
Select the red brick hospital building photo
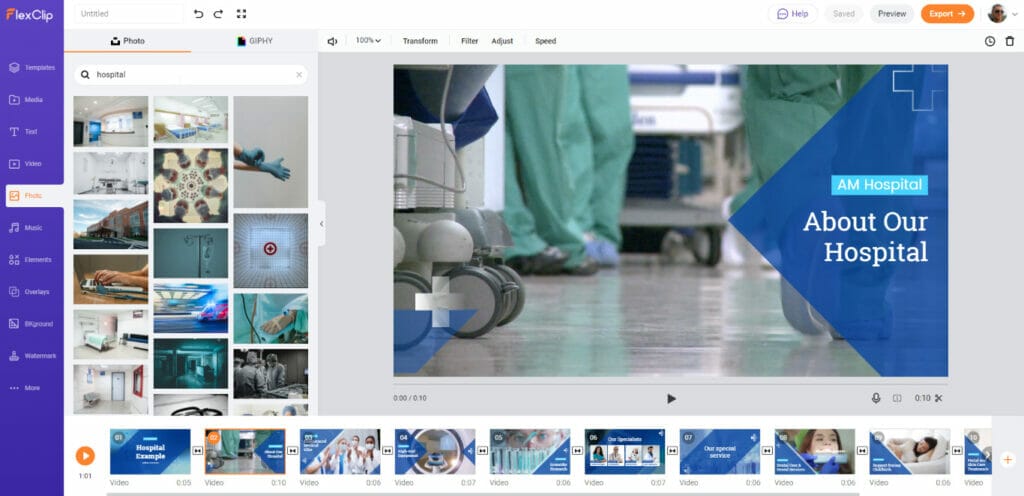[111, 225]
